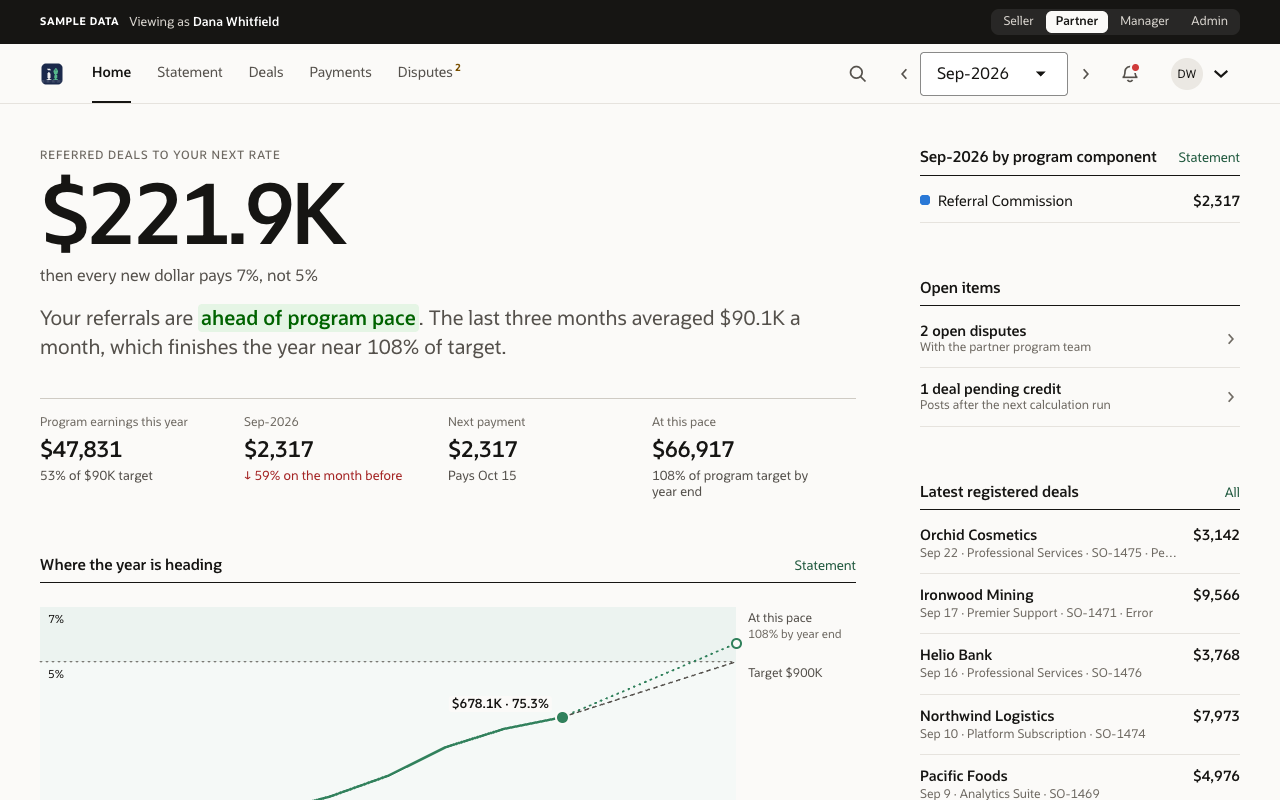
Task: Click the Referral Commission blue swatch
Action: pyautogui.click(x=925, y=200)
